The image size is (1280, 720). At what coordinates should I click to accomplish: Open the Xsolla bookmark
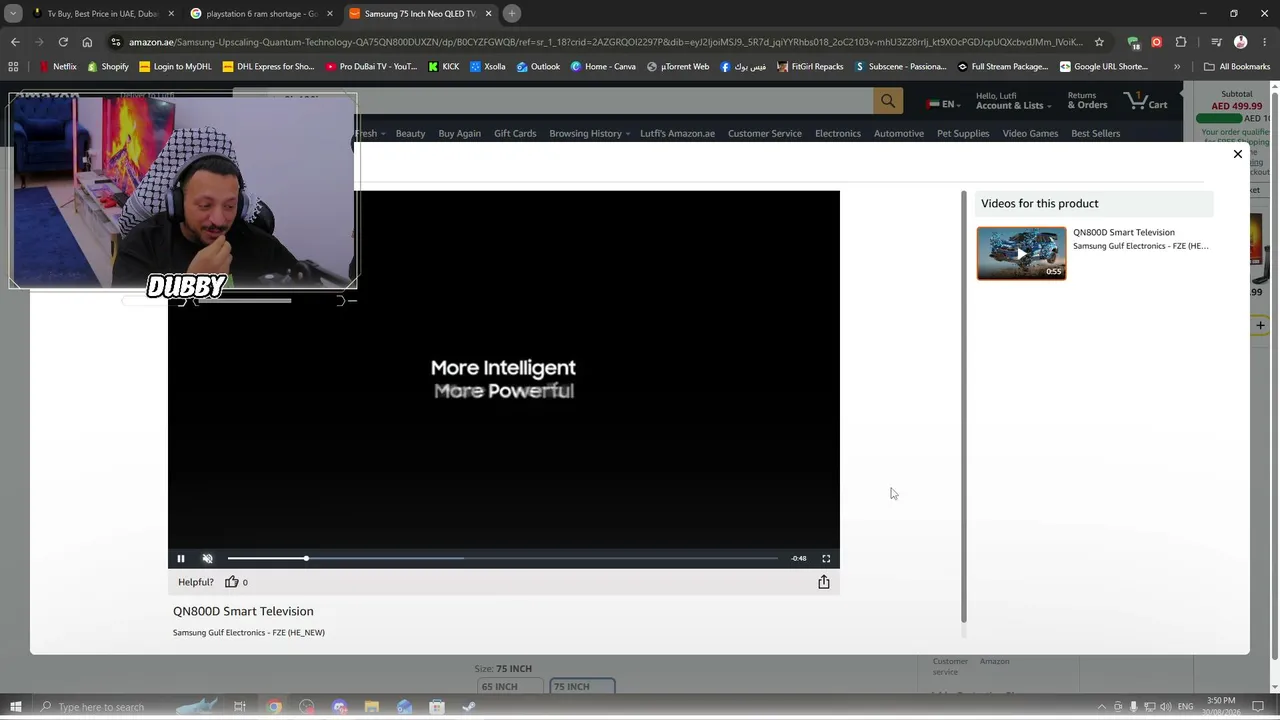(487, 67)
